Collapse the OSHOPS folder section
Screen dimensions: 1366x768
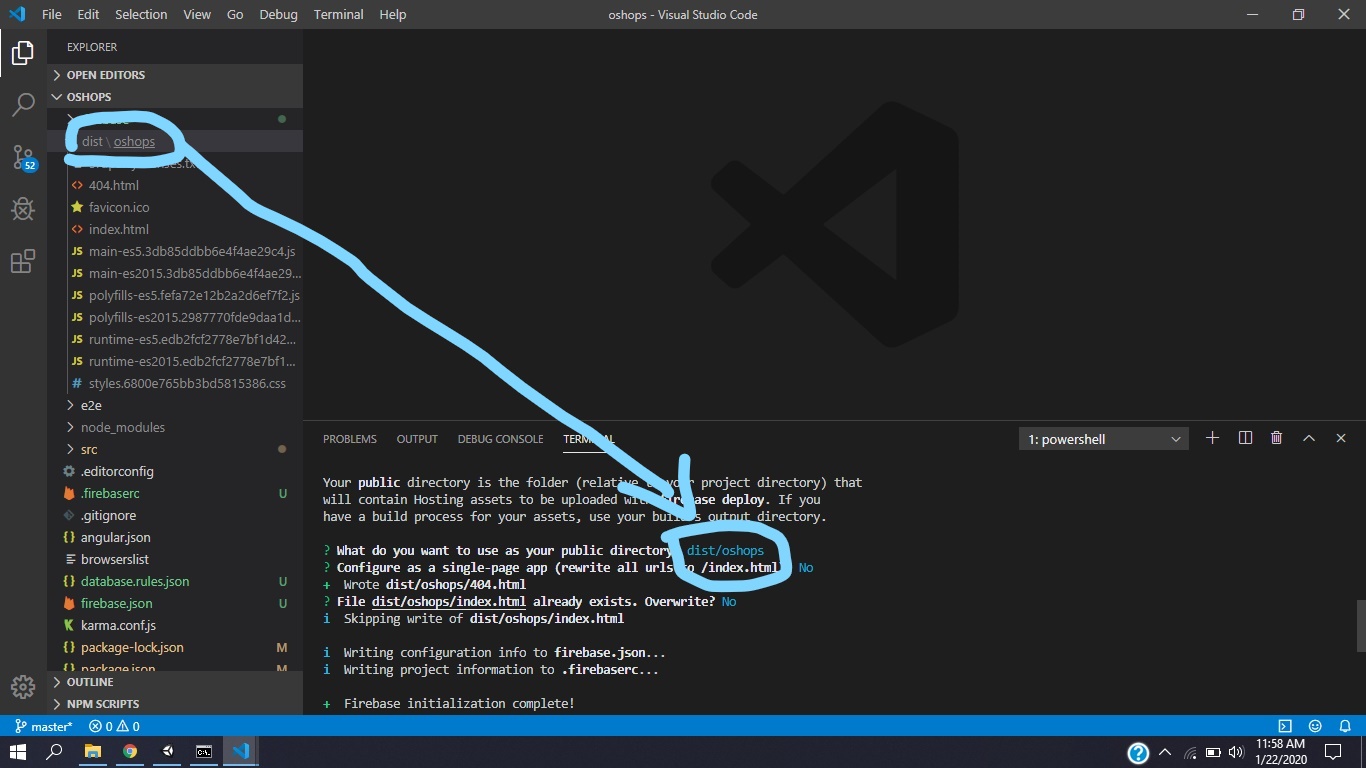pos(175,97)
